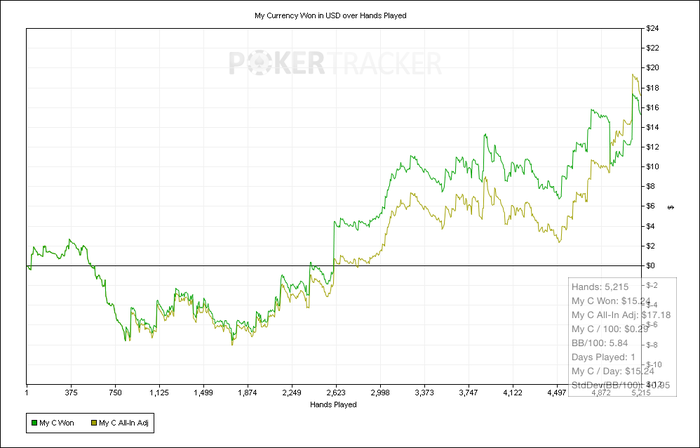The height and width of the screenshot is (448, 700).
Task: Click the $ axis unit label at right
Action: pos(671,207)
